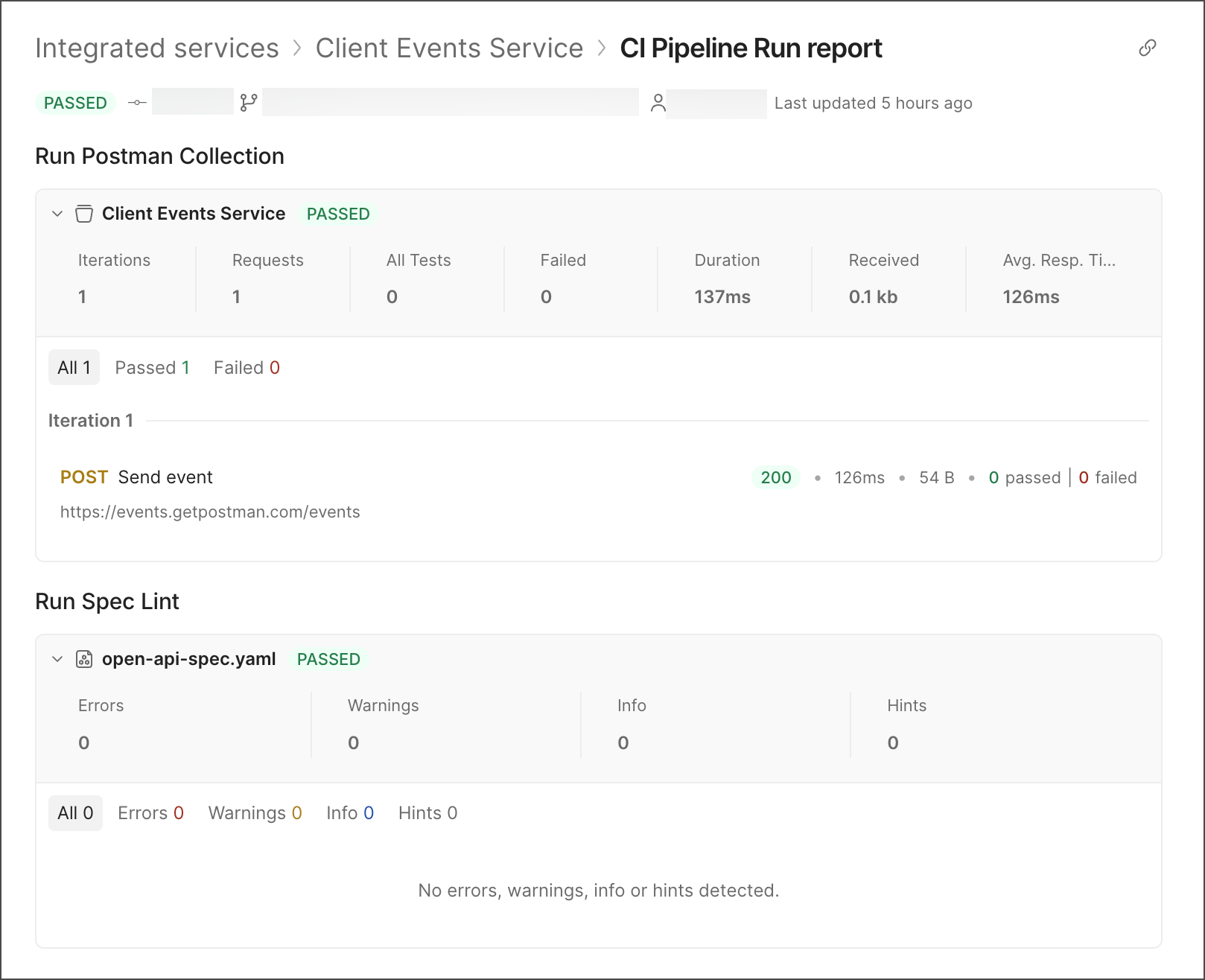Image resolution: width=1205 pixels, height=980 pixels.
Task: Click the Received value 0.1 kb
Action: pyautogui.click(x=873, y=296)
